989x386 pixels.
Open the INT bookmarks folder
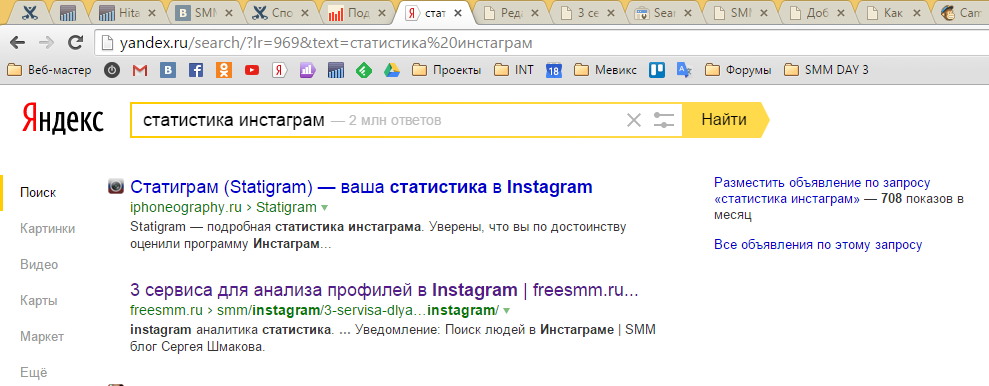tap(514, 70)
